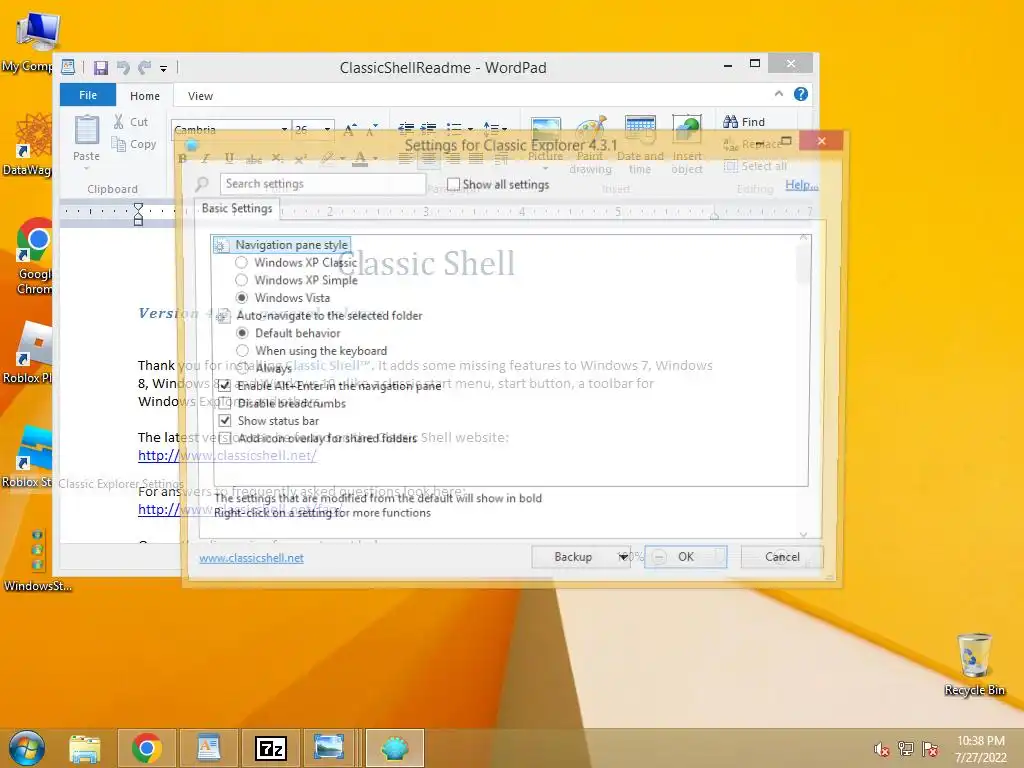Click the Date and time icon in WordPad
Image resolution: width=1024 pixels, height=768 pixels.
pos(640,131)
